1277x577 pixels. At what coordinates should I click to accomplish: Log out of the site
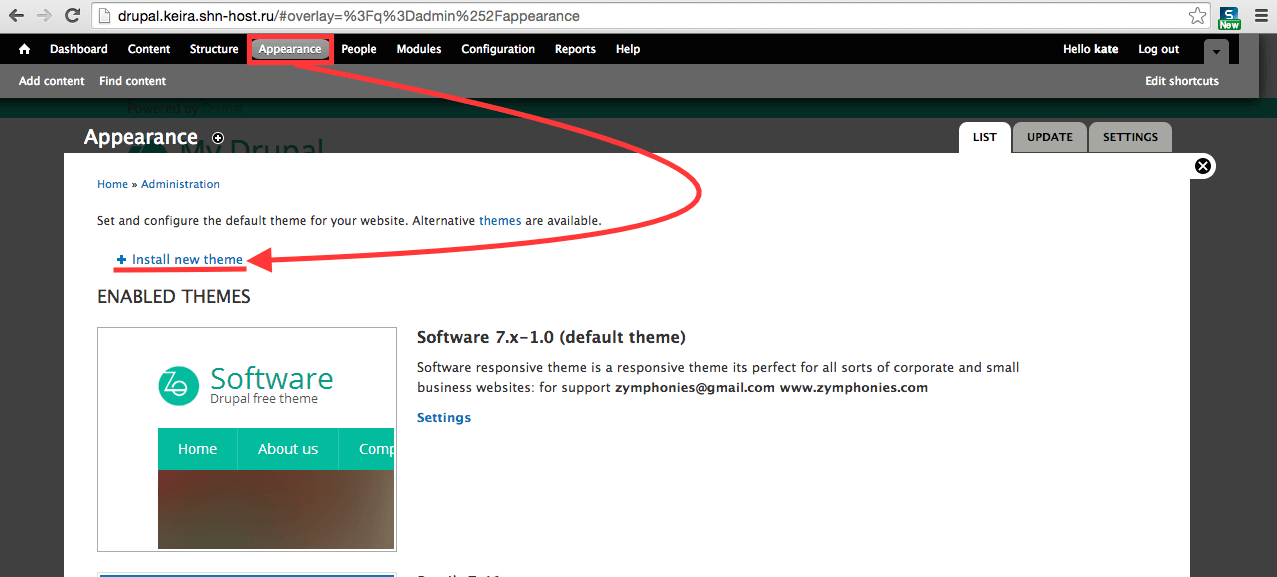(x=1159, y=49)
